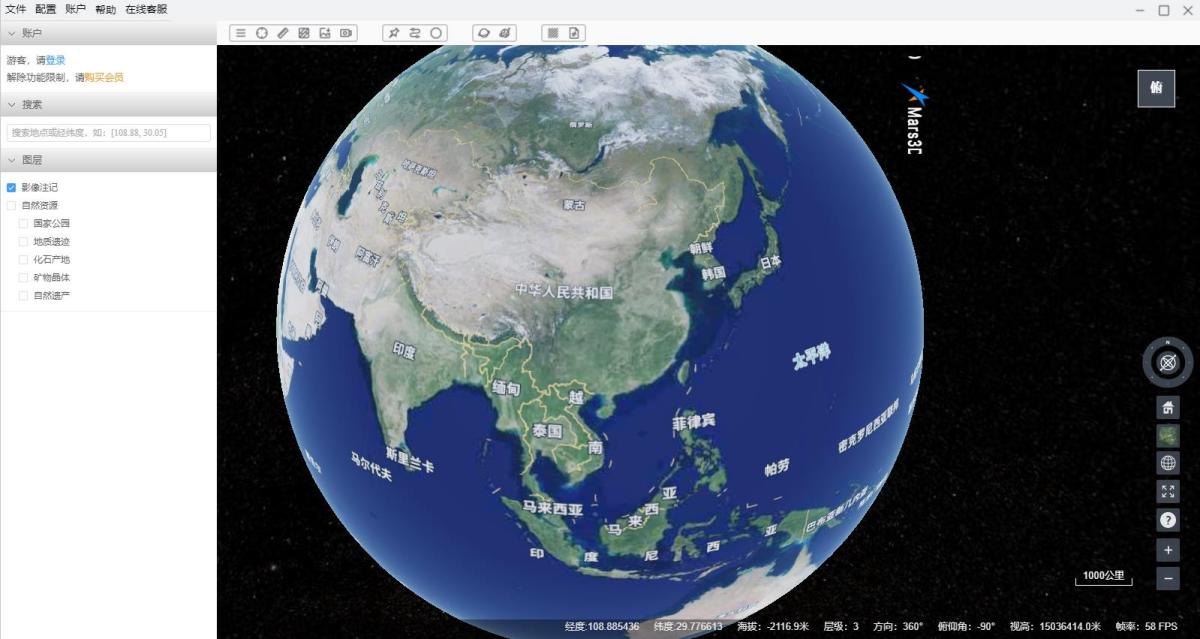The width and height of the screenshot is (1200, 639).
Task: Collapse the 账户 panel section
Action: point(11,33)
